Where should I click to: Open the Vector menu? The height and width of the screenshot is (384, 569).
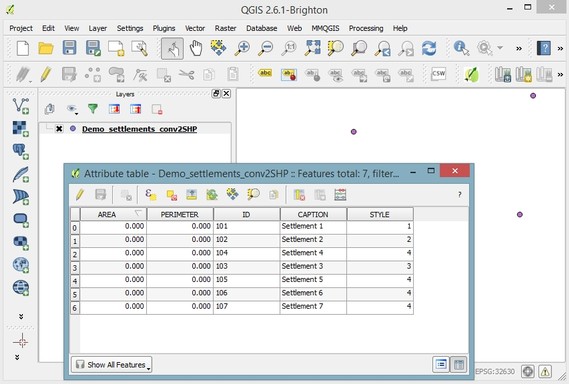click(195, 28)
